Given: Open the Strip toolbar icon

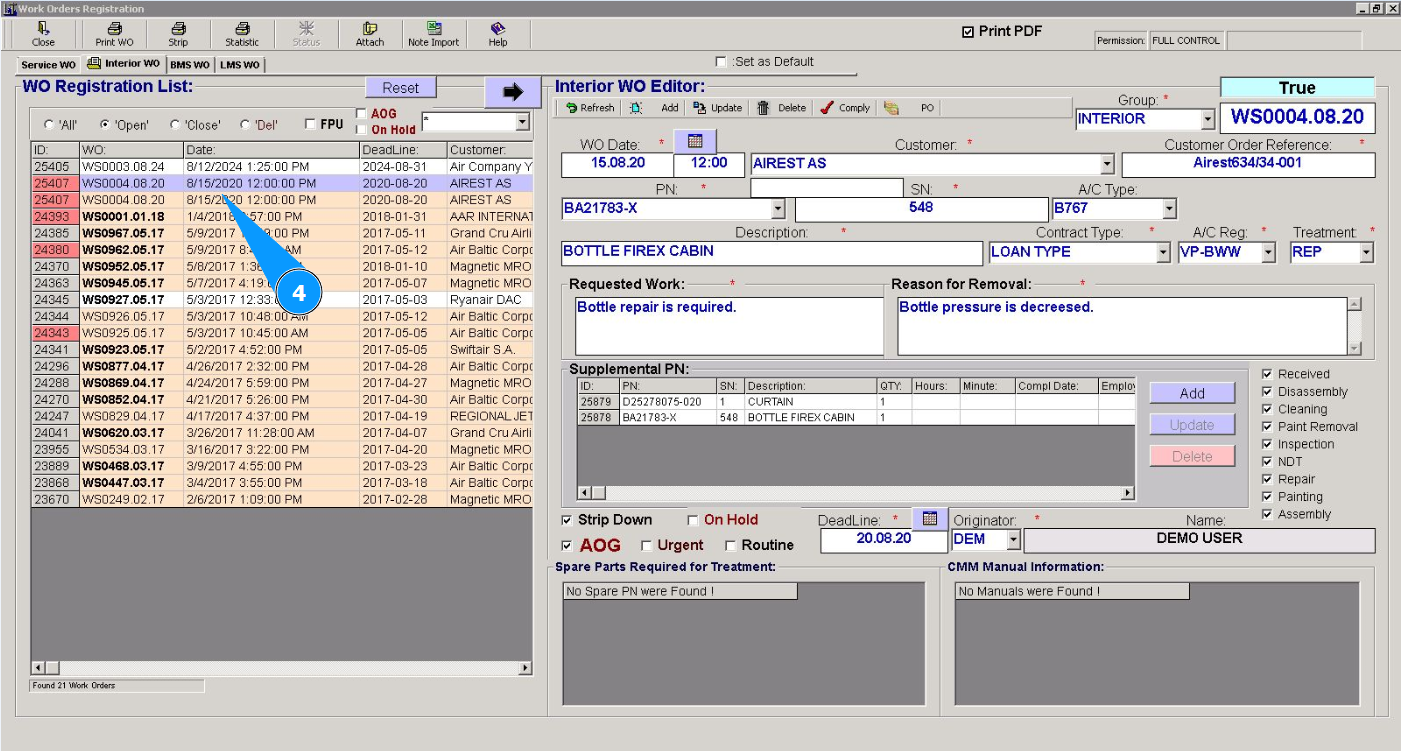Looking at the screenshot, I should coord(178,34).
